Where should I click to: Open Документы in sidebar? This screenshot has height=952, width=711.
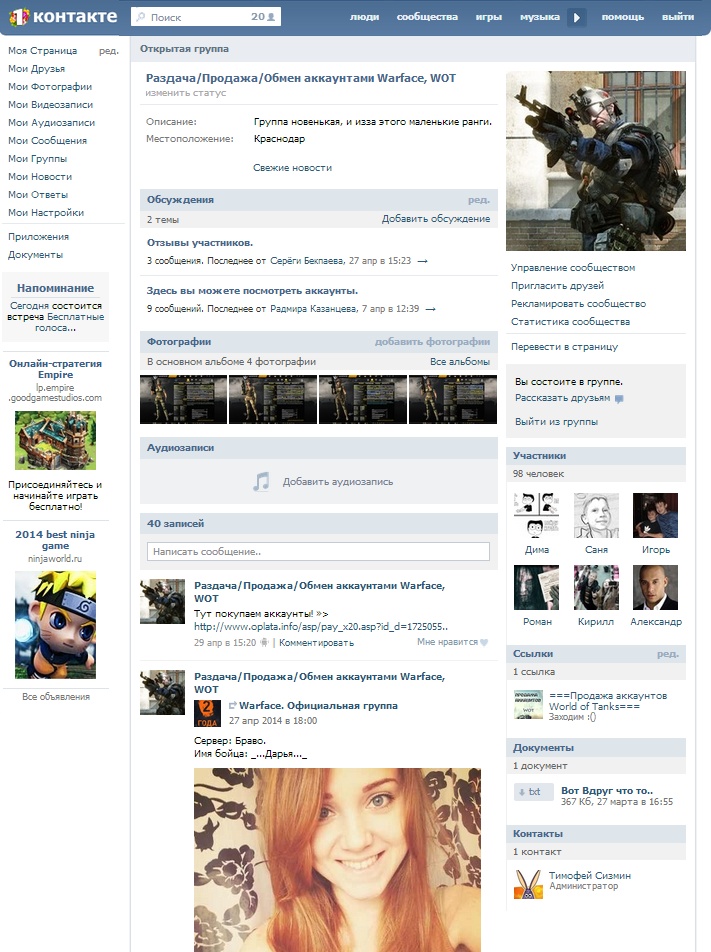(x=35, y=255)
